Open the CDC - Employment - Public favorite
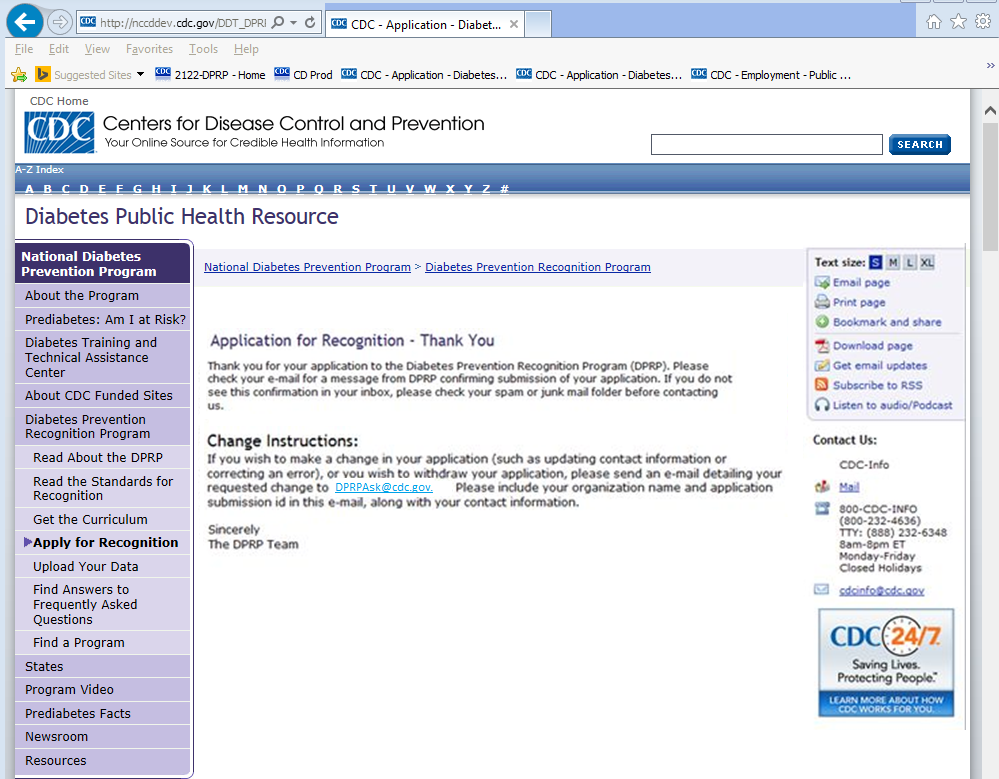999x779 pixels. pyautogui.click(x=771, y=75)
